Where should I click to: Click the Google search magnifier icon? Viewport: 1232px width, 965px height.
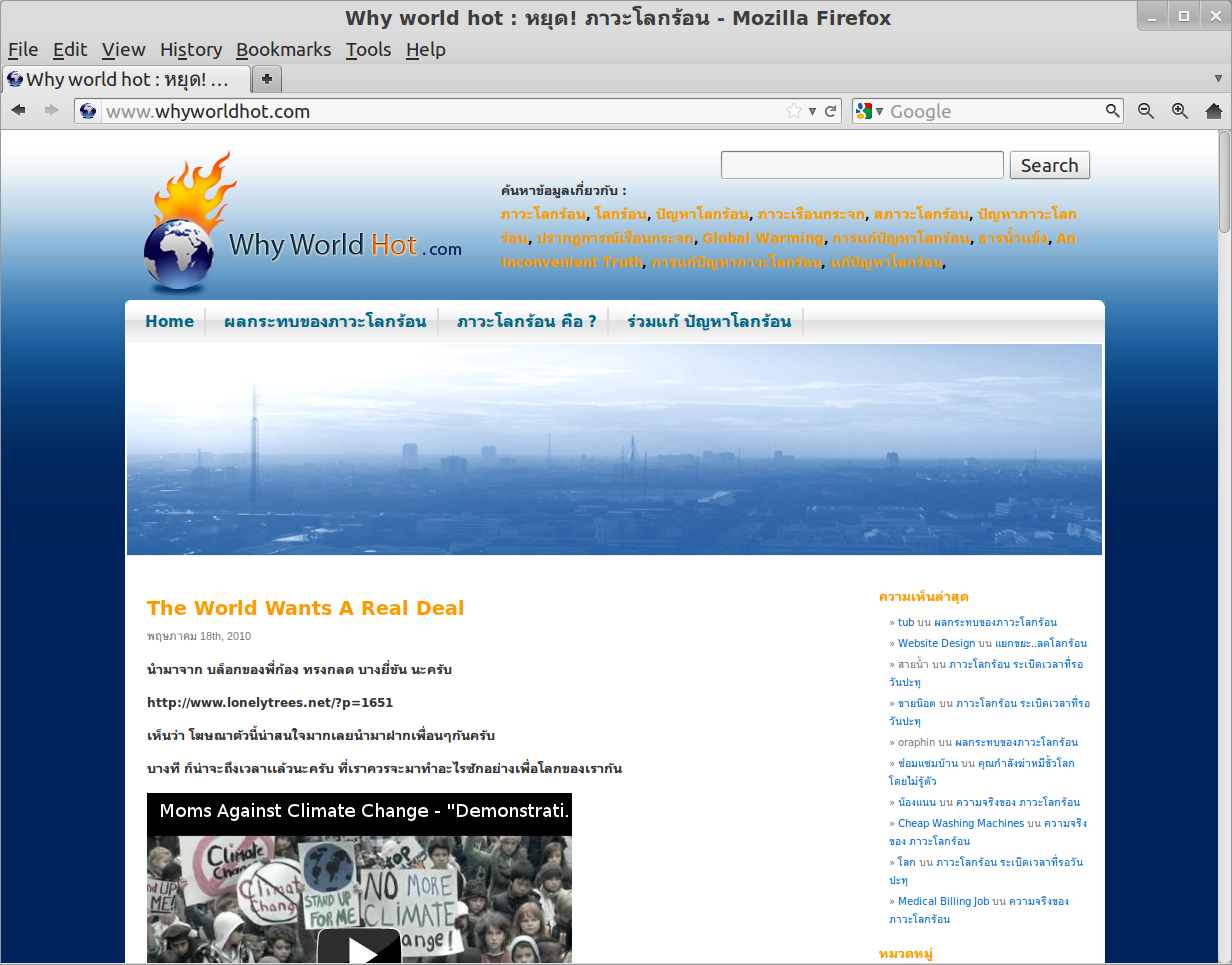click(x=1113, y=111)
